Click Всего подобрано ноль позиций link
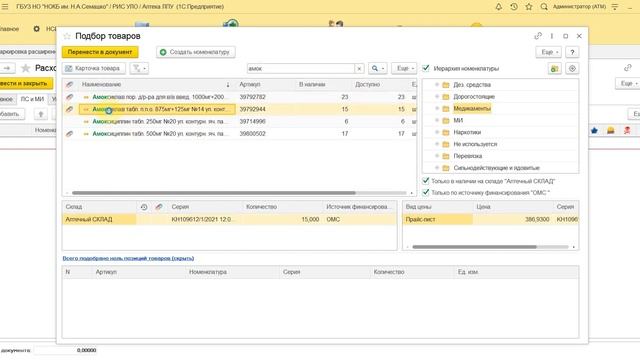Screen dimensions: 640x360 [128, 258]
